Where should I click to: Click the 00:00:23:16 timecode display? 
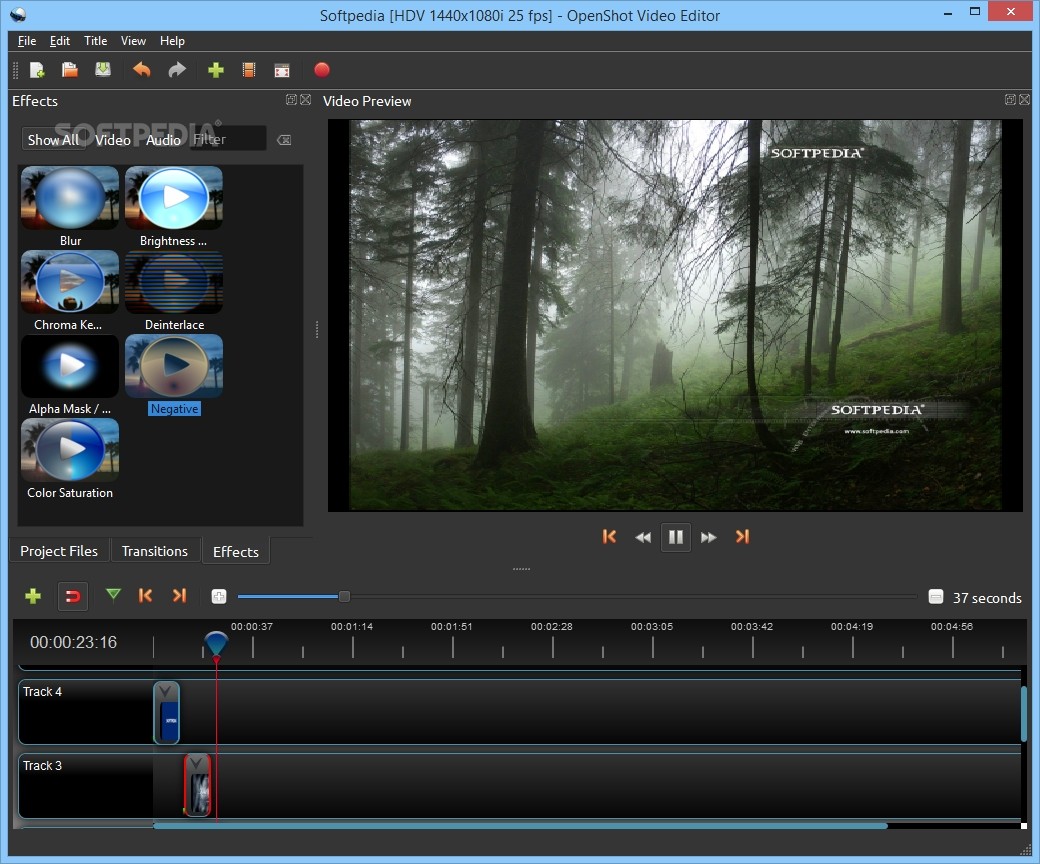point(74,642)
